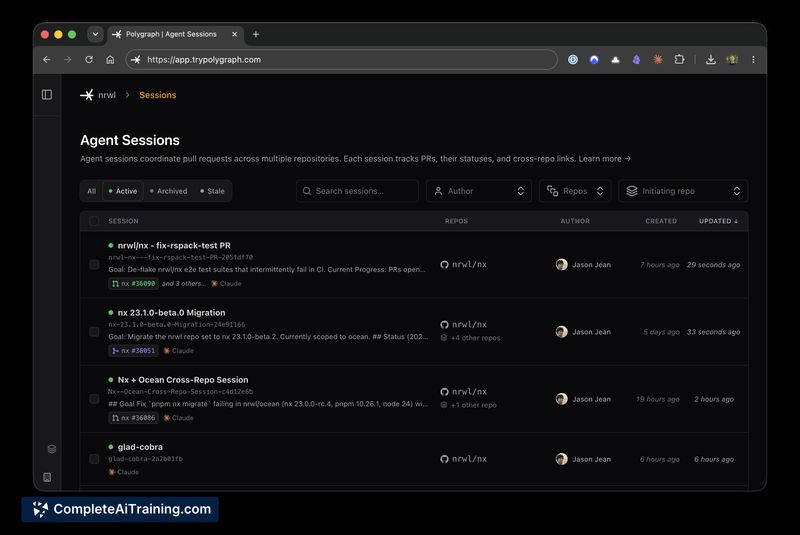This screenshot has width=800, height=535.
Task: Check the glad-cobra session
Action: point(94,459)
